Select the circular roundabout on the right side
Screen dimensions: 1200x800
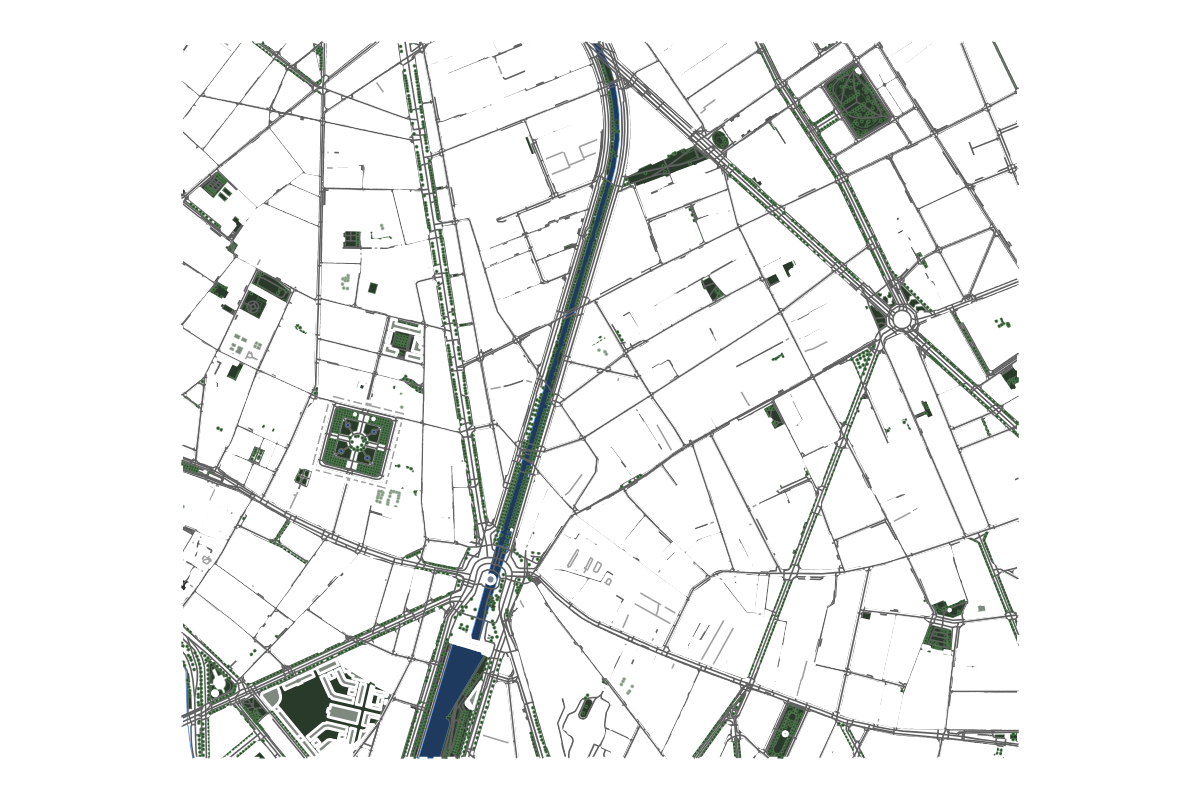[x=901, y=319]
